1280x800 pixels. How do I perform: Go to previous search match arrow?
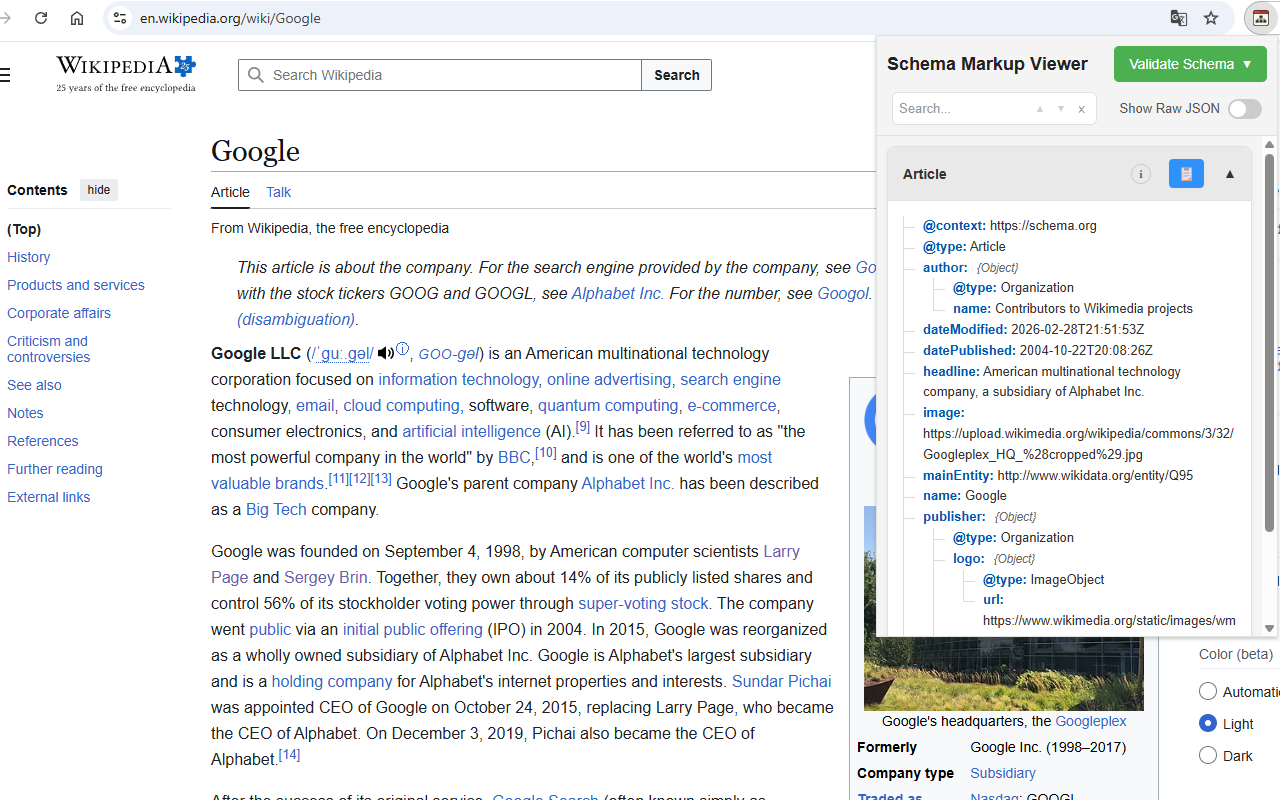pyautogui.click(x=1040, y=109)
